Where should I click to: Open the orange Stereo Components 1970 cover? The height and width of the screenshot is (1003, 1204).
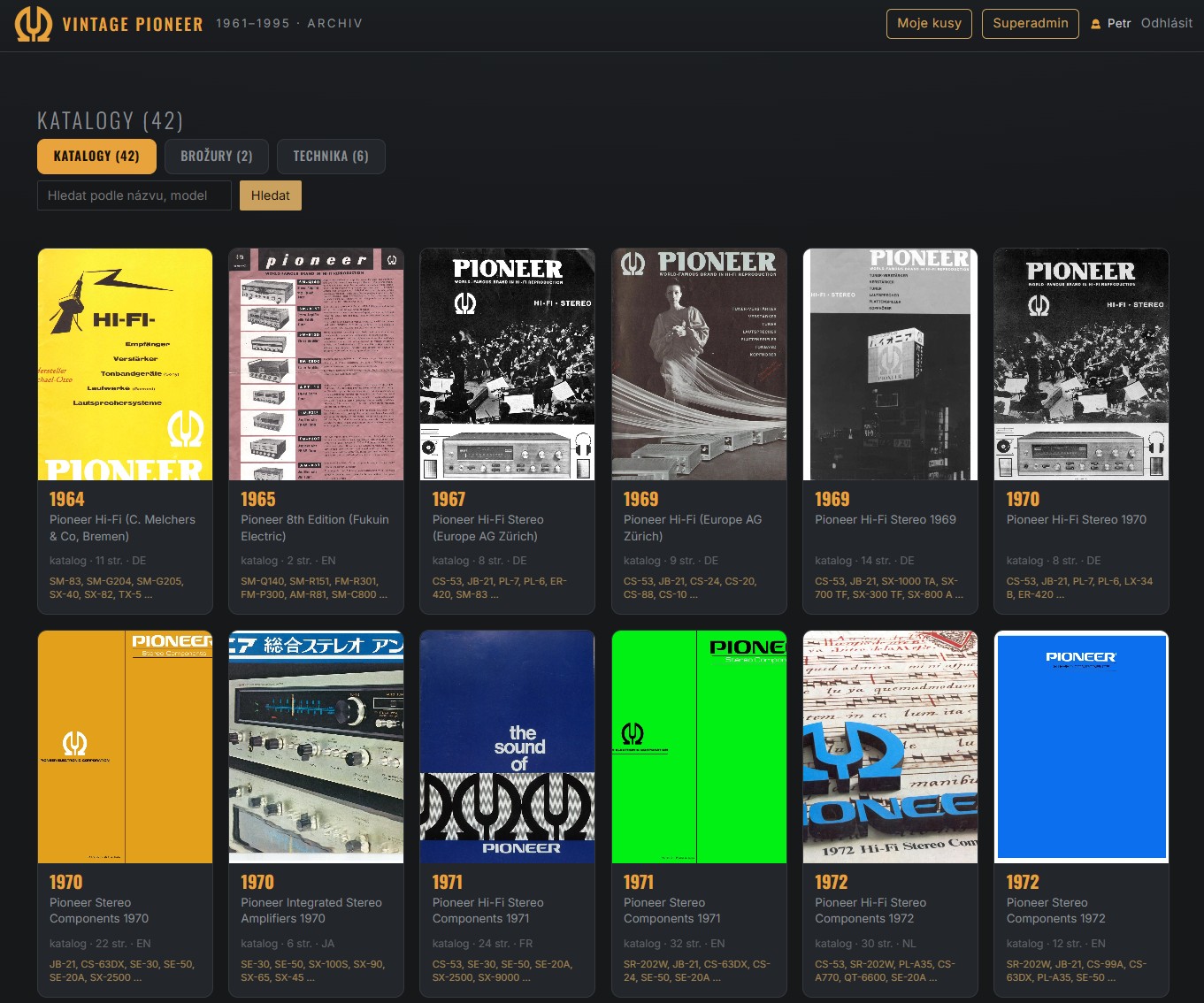pyautogui.click(x=125, y=747)
